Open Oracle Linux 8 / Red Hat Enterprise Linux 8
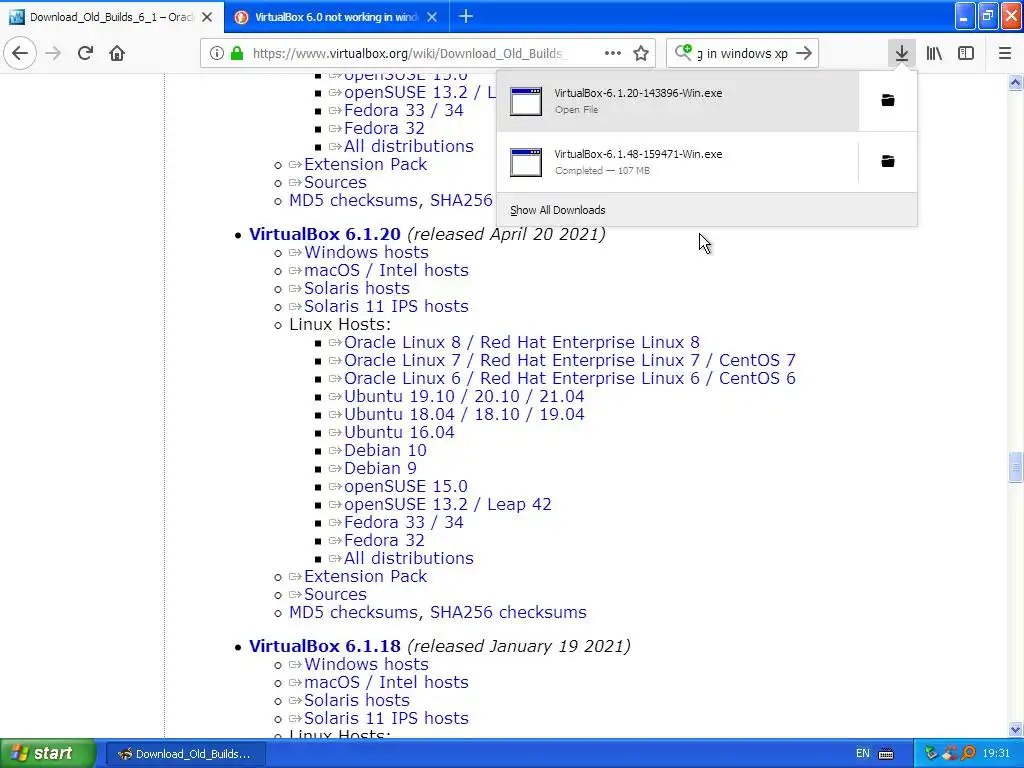This screenshot has width=1024, height=768. click(522, 342)
